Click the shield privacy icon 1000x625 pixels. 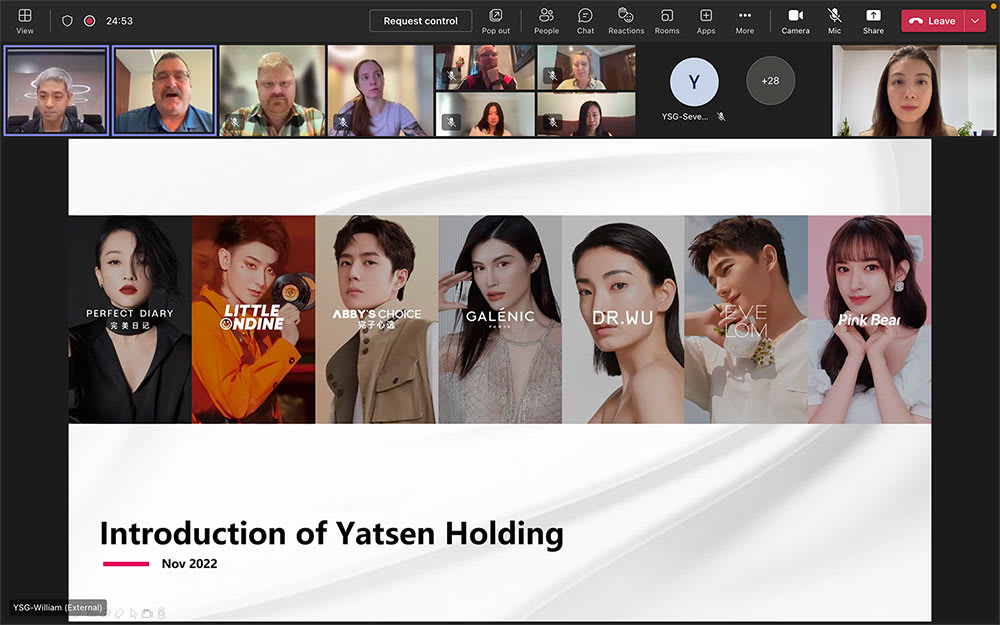[x=67, y=20]
